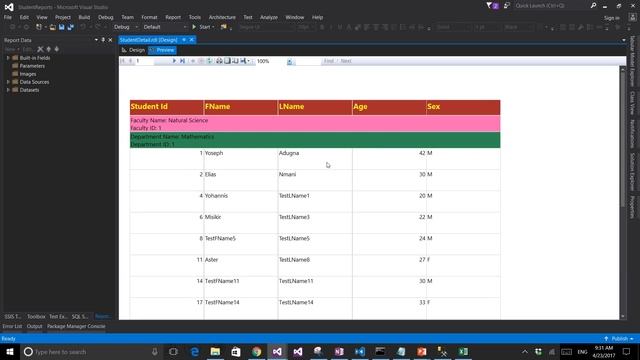The height and width of the screenshot is (360, 640).
Task: Click the New Project icon
Action: [39, 27]
